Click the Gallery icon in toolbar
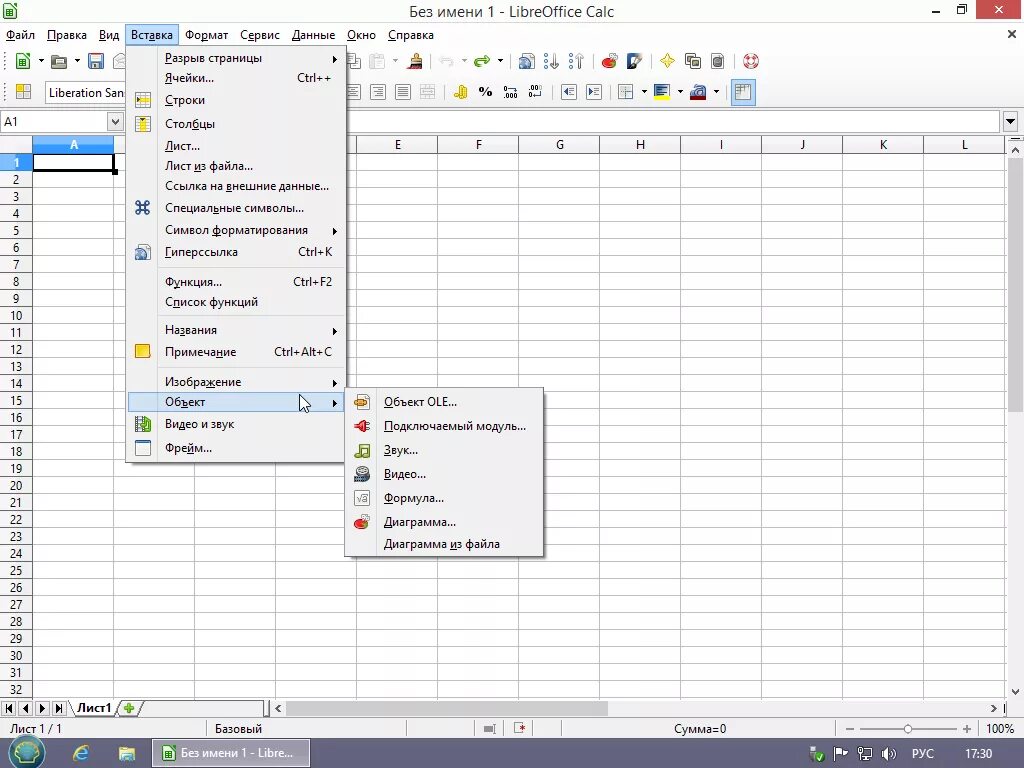This screenshot has height=768, width=1024. point(692,61)
